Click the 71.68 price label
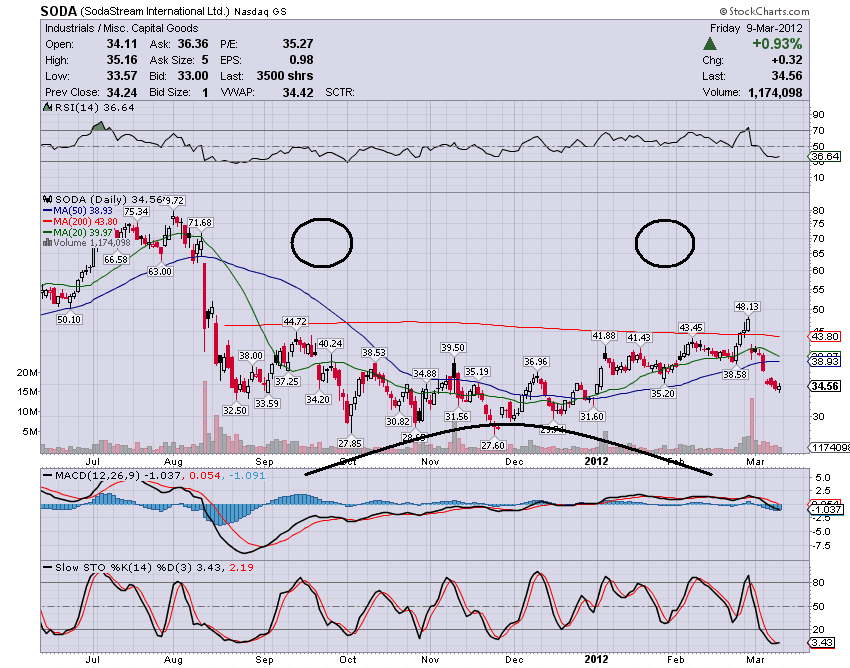 click(x=200, y=222)
